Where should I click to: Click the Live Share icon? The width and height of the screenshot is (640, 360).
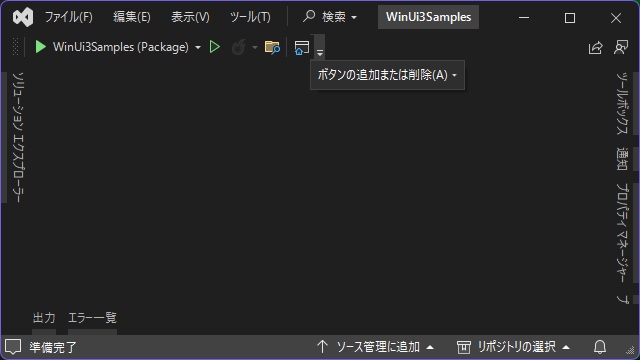[x=596, y=47]
